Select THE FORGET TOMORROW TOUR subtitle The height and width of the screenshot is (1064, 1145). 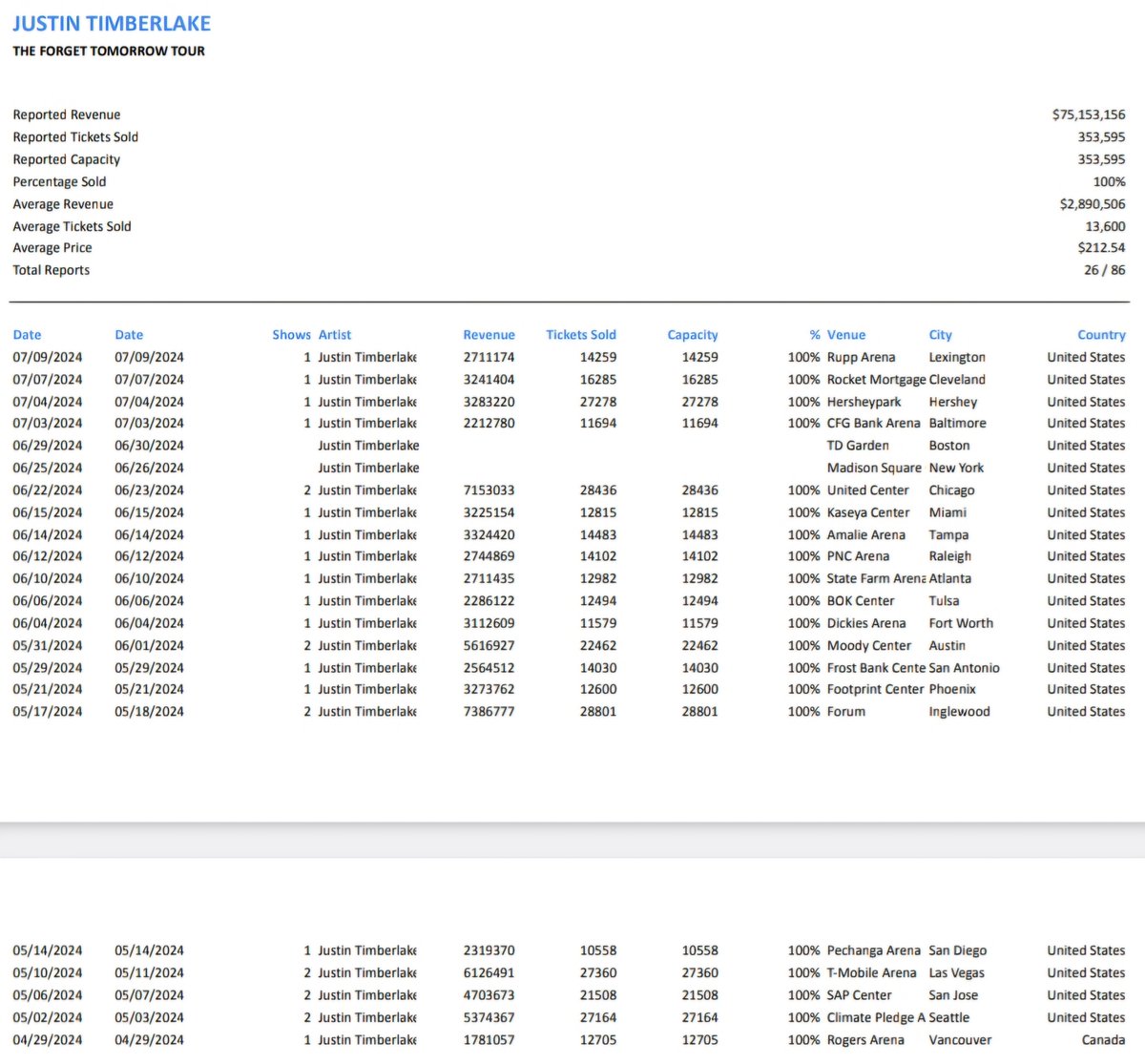tap(109, 52)
